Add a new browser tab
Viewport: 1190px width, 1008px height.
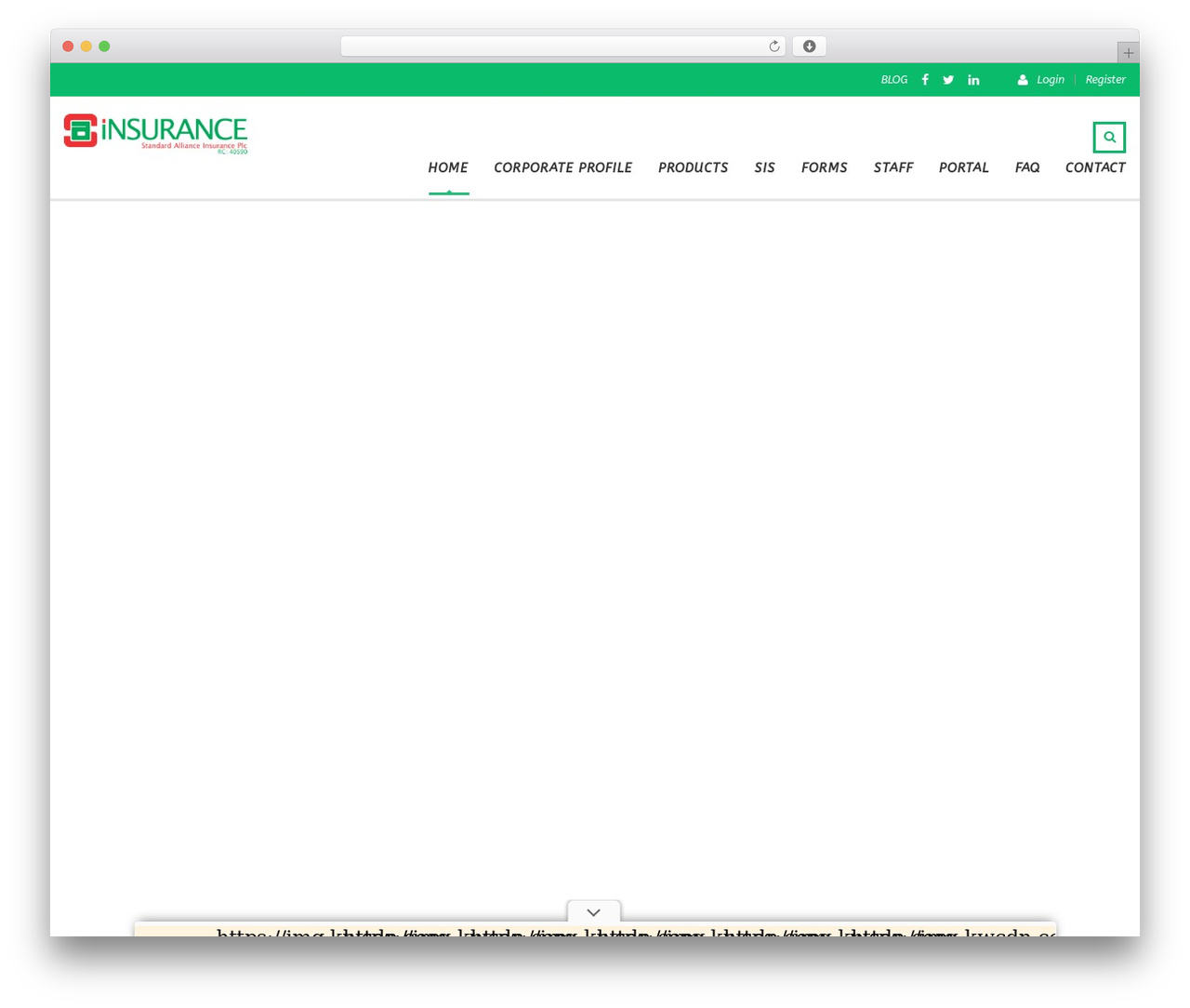(x=1128, y=53)
